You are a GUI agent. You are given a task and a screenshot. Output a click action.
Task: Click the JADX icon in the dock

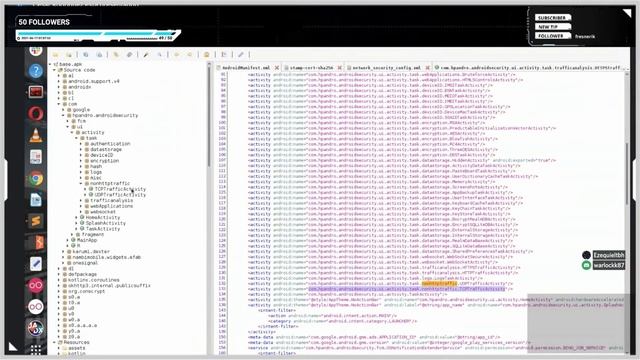(x=36, y=328)
